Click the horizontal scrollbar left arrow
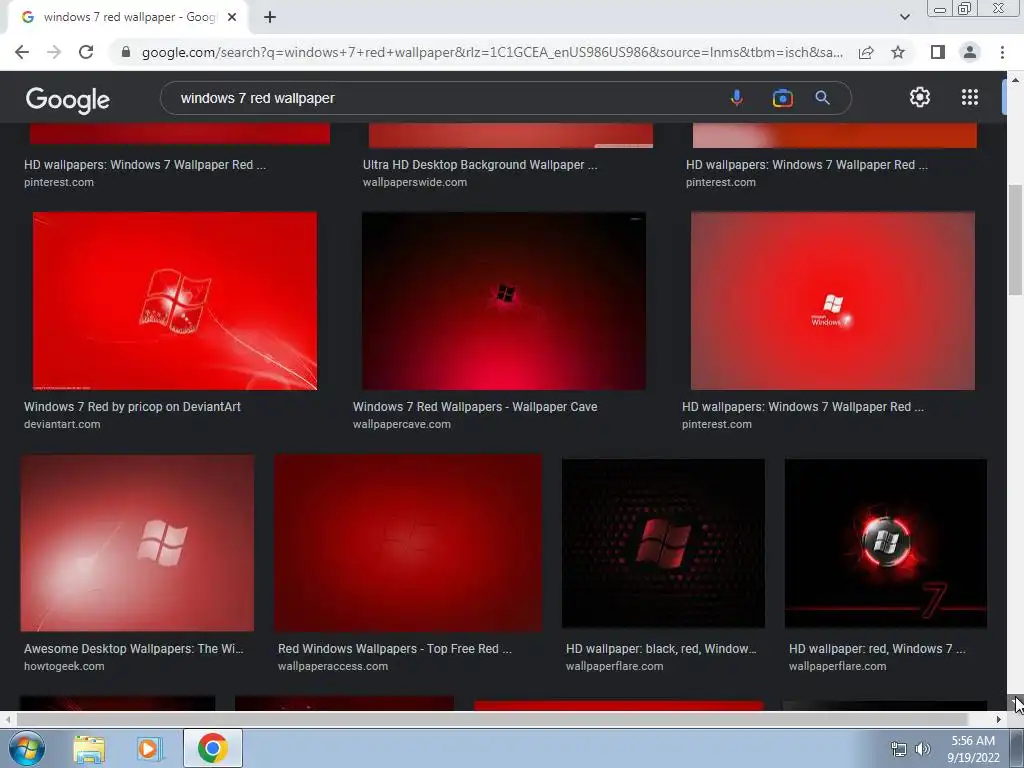Viewport: 1024px width, 768px height. [x=7, y=720]
